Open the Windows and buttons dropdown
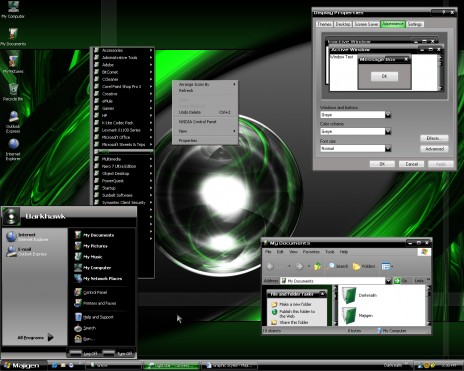This screenshot has width=464, height=371. coord(388,115)
